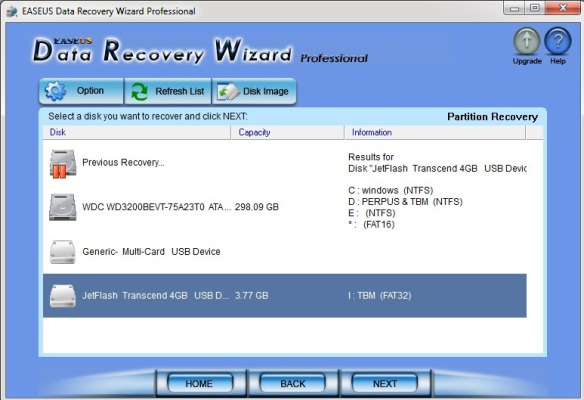Image resolution: width=584 pixels, height=400 pixels.
Task: Click the green Refresh List arrows icon
Action: [139, 91]
